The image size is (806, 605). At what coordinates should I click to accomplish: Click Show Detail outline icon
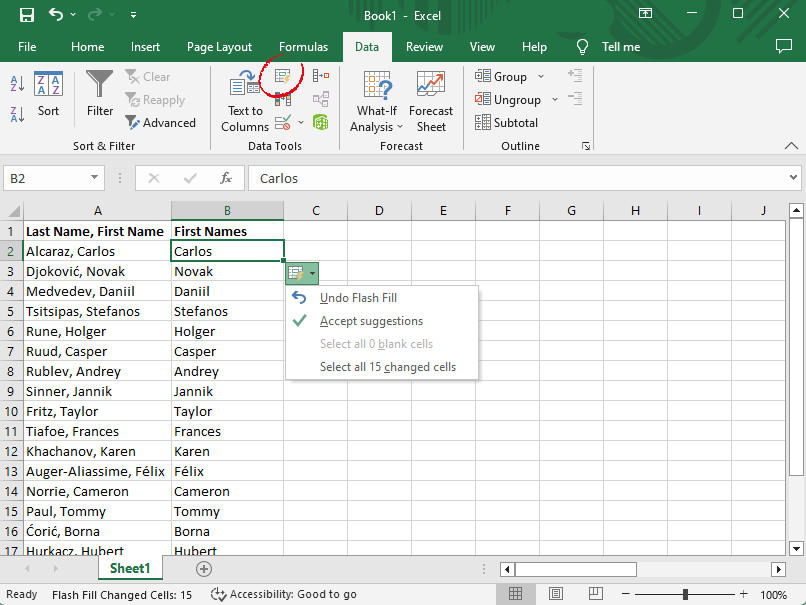click(575, 76)
